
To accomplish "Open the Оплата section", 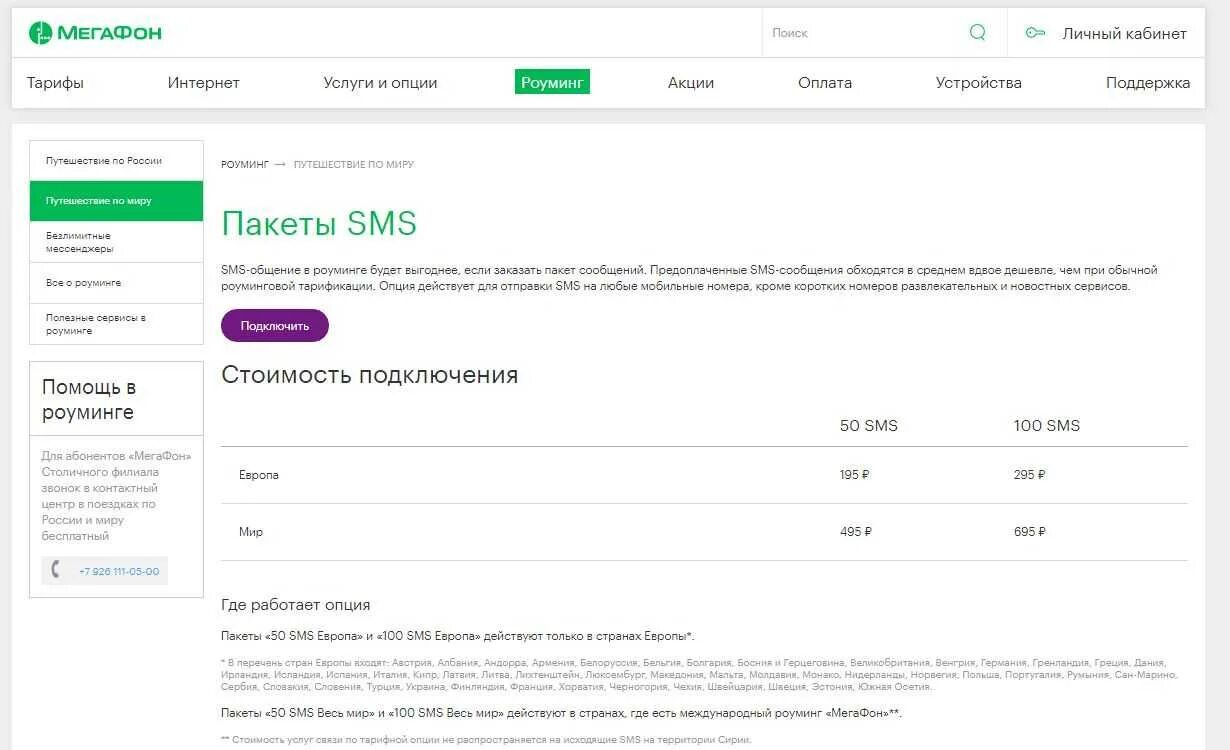I will [825, 83].
